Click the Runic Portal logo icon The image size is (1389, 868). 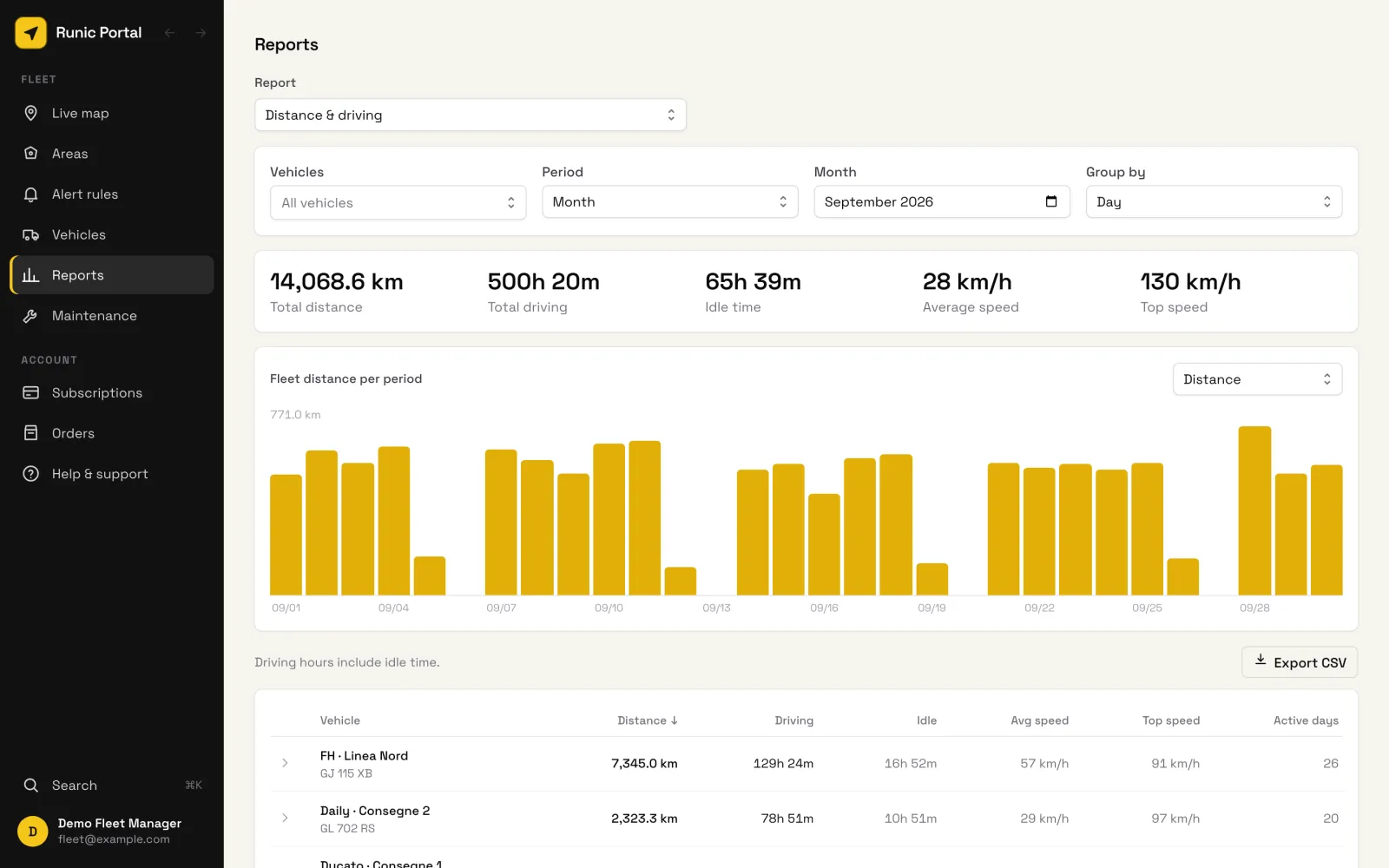(x=31, y=33)
